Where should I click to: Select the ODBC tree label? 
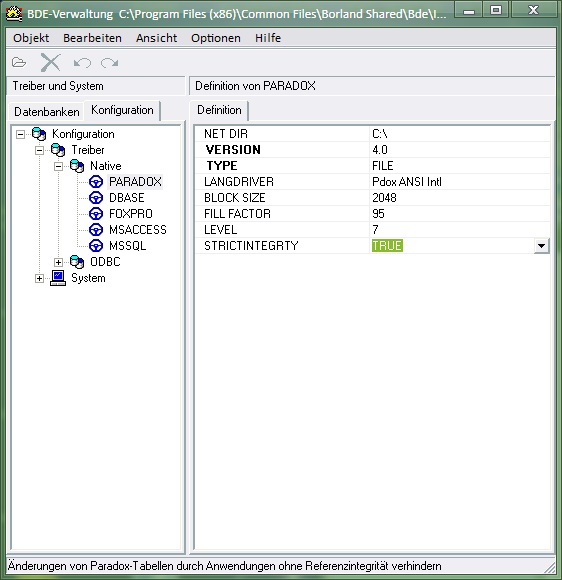click(105, 262)
